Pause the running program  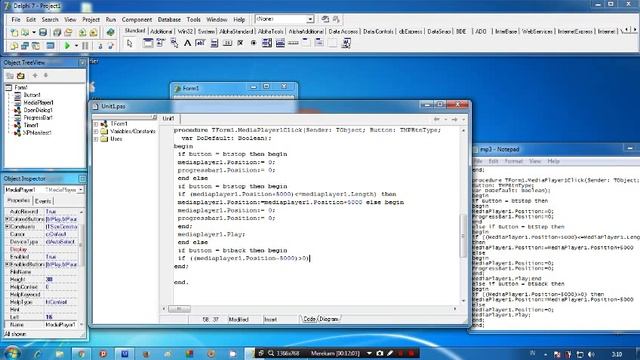coord(85,46)
